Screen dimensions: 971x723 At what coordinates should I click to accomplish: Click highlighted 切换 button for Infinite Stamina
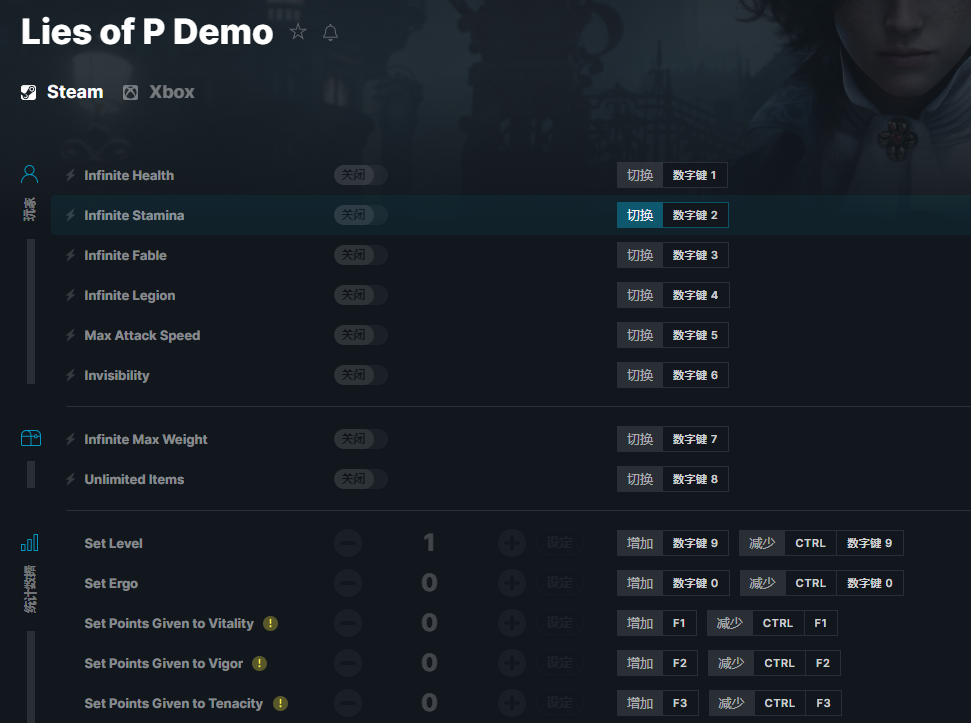640,215
